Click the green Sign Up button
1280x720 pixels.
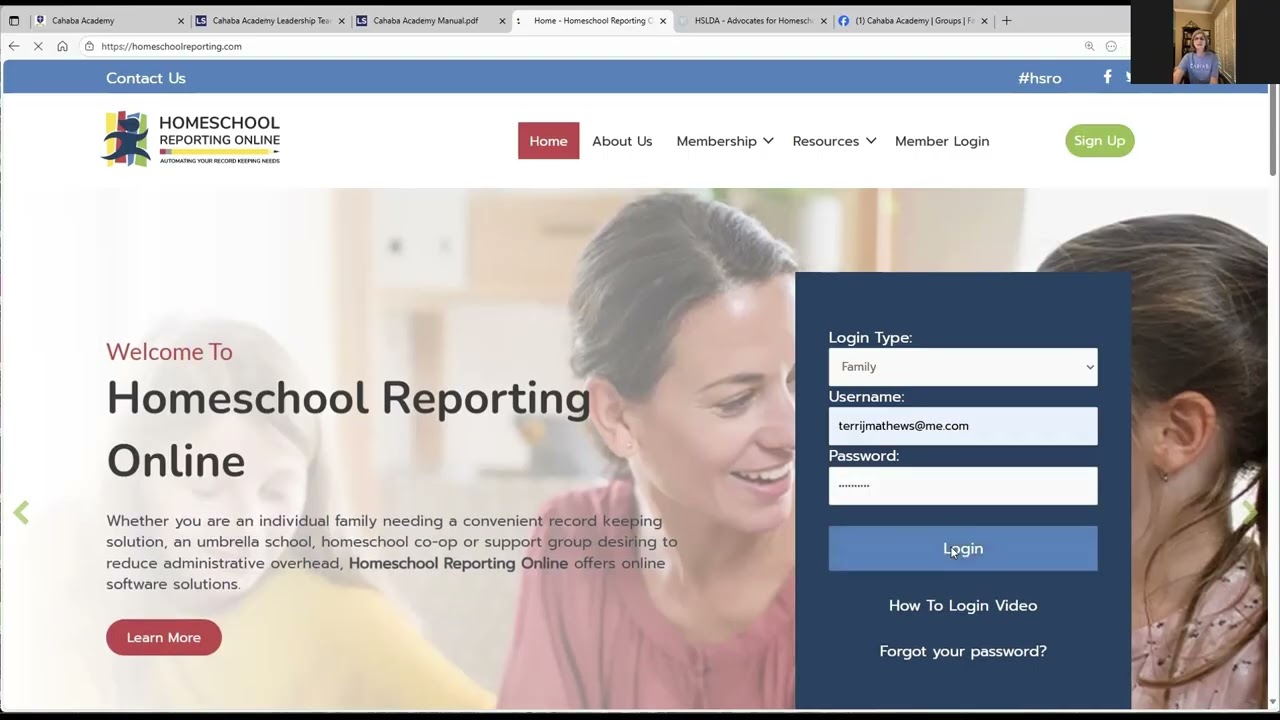pos(1100,141)
